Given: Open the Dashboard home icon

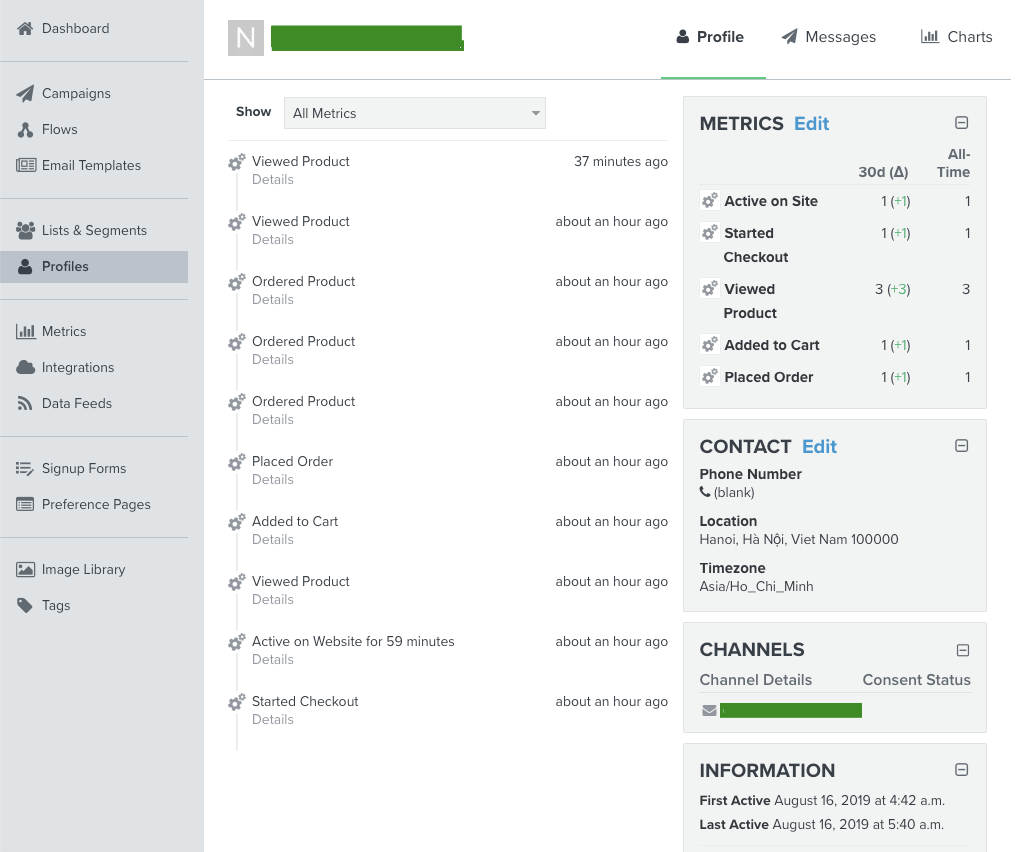Looking at the screenshot, I should click(x=25, y=29).
